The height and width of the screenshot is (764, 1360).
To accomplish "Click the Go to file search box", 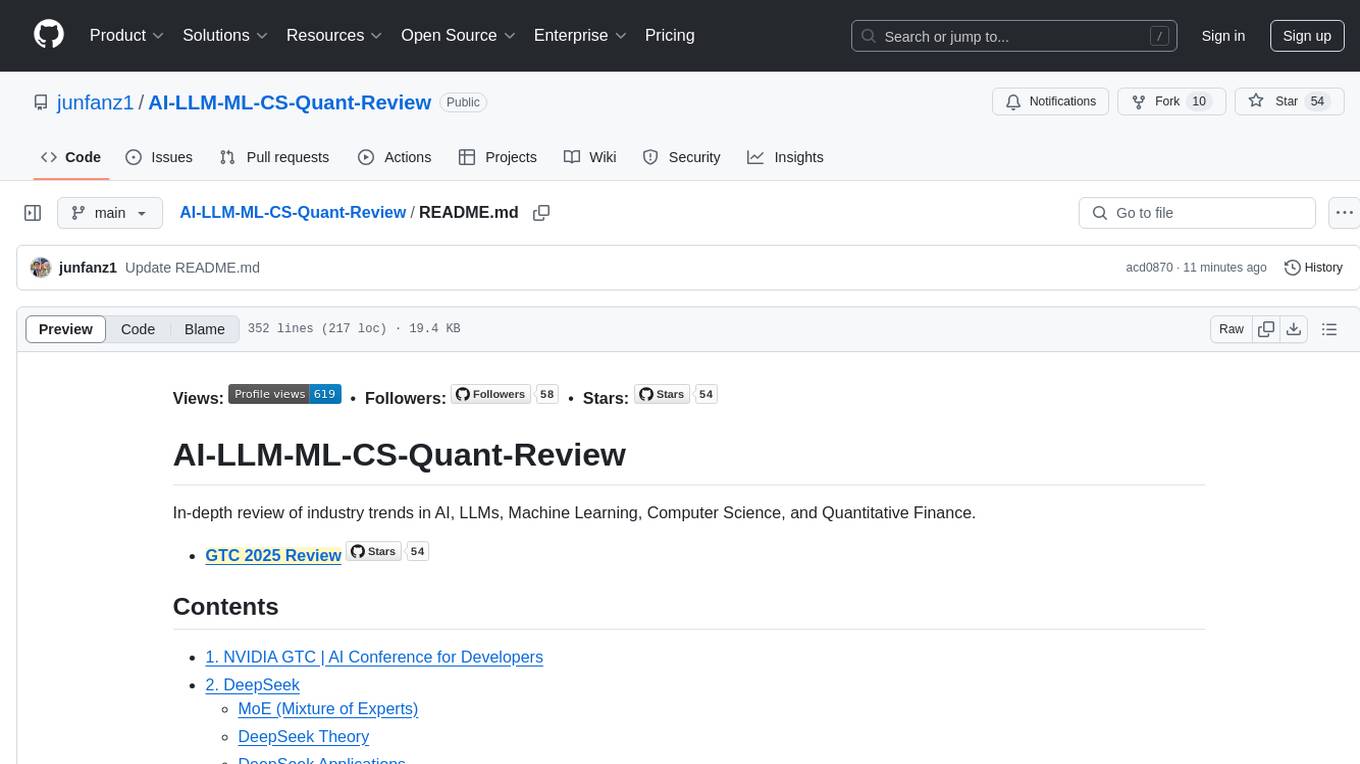I will pos(1197,213).
